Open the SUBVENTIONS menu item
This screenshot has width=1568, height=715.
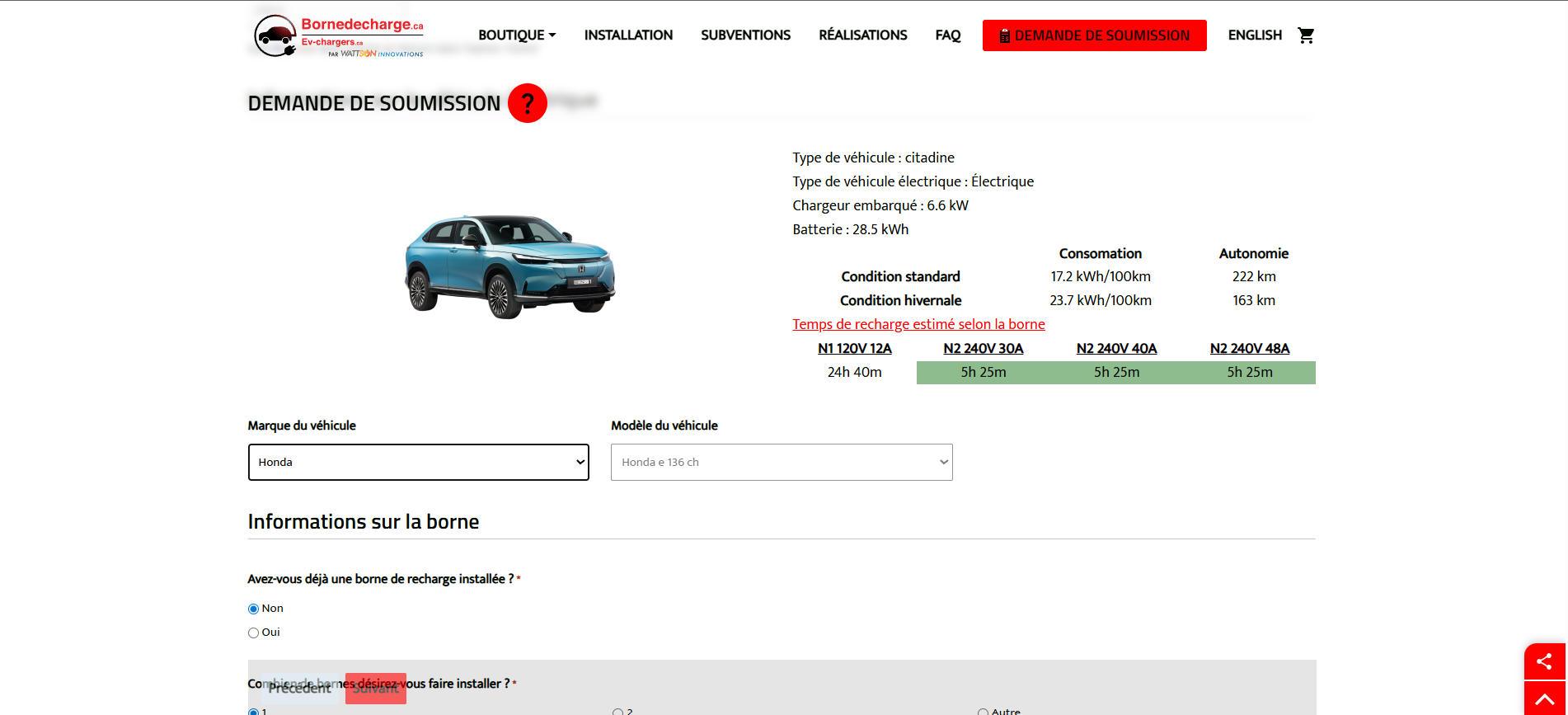coord(745,35)
